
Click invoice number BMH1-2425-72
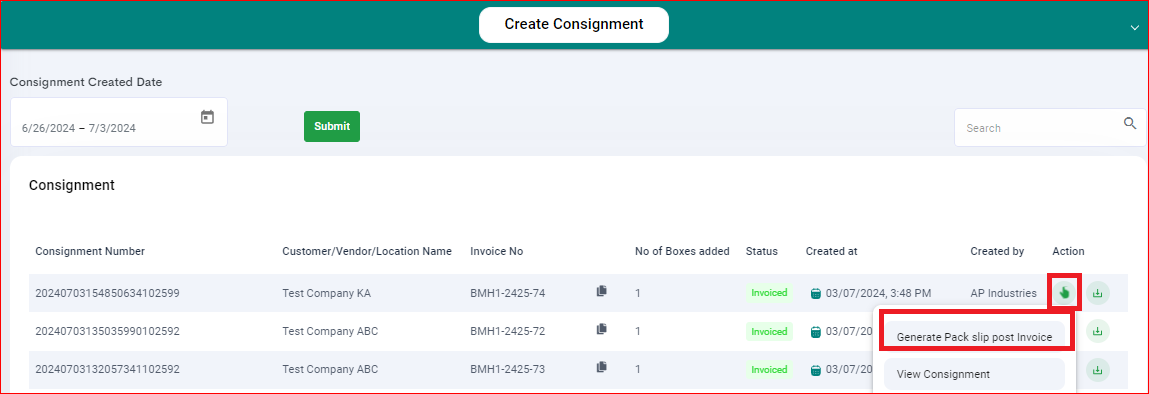tap(508, 331)
